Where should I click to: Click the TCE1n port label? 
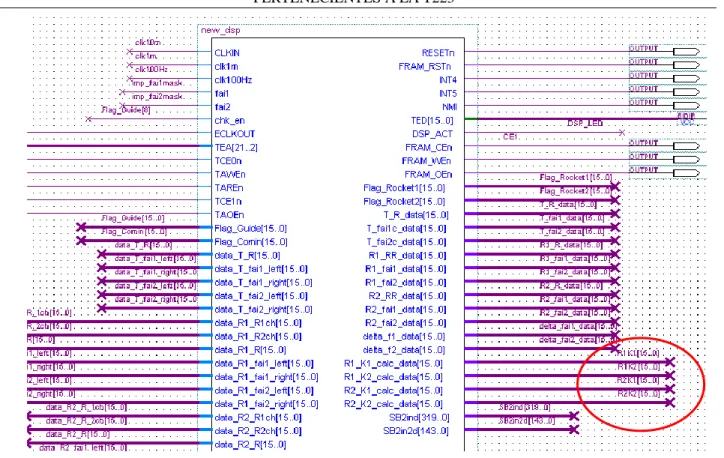[228, 202]
